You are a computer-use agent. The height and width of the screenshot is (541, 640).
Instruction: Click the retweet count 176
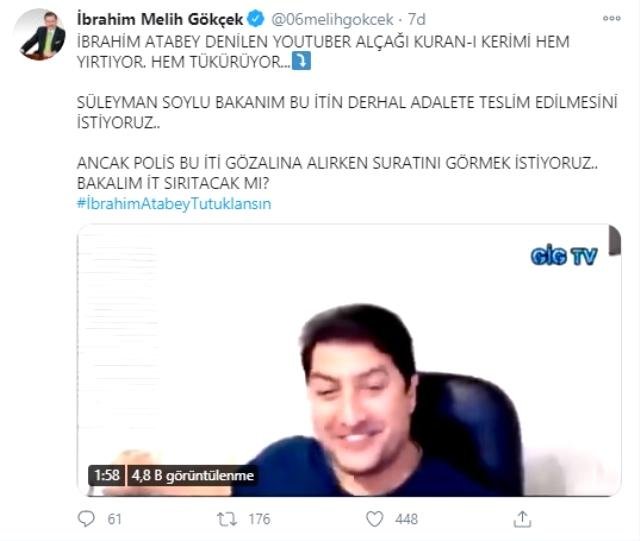click(260, 519)
